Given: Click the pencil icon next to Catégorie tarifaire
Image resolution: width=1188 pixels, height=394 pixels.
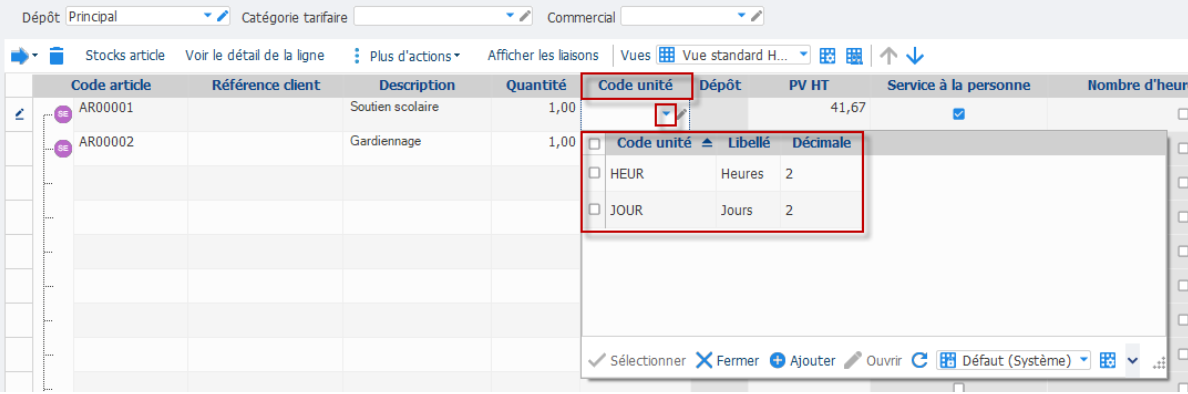Looking at the screenshot, I should pyautogui.click(x=524, y=16).
